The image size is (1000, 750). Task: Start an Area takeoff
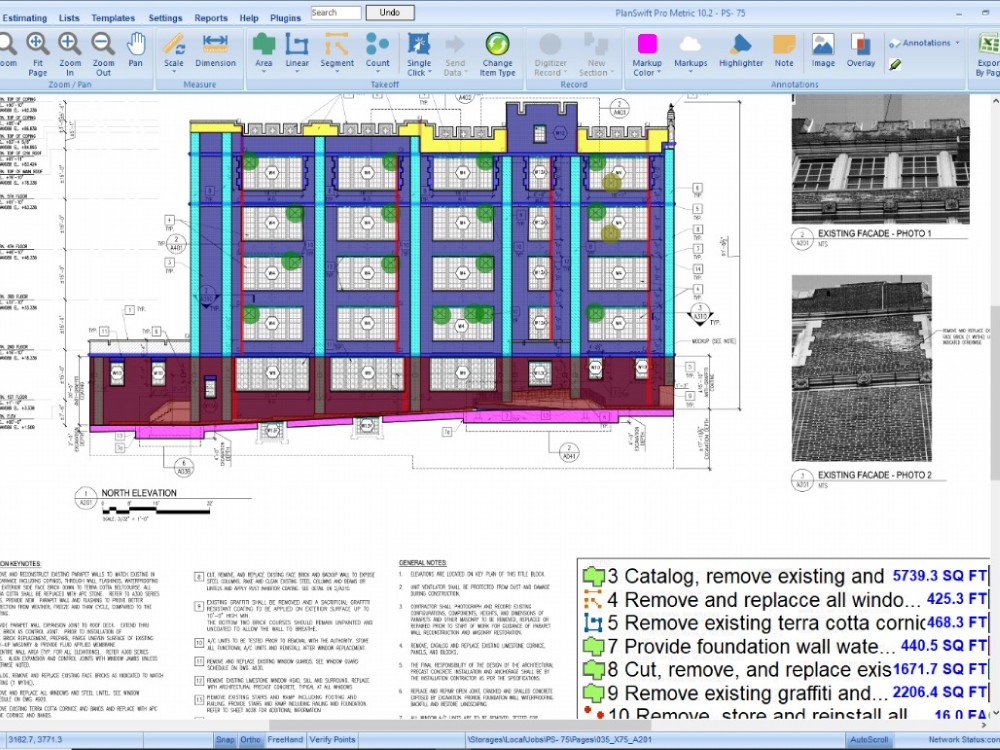263,50
